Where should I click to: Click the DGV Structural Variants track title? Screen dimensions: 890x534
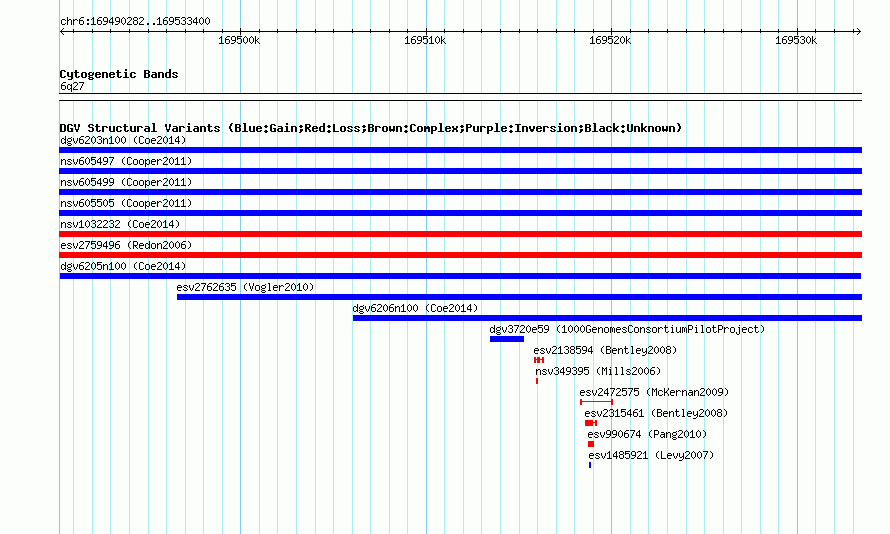[x=371, y=128]
